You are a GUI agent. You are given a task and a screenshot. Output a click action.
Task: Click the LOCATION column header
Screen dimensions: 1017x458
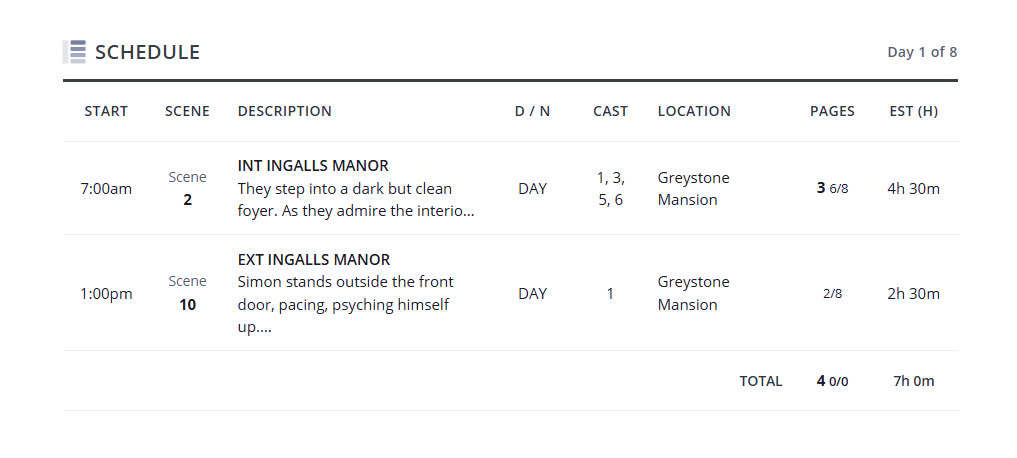tap(694, 111)
